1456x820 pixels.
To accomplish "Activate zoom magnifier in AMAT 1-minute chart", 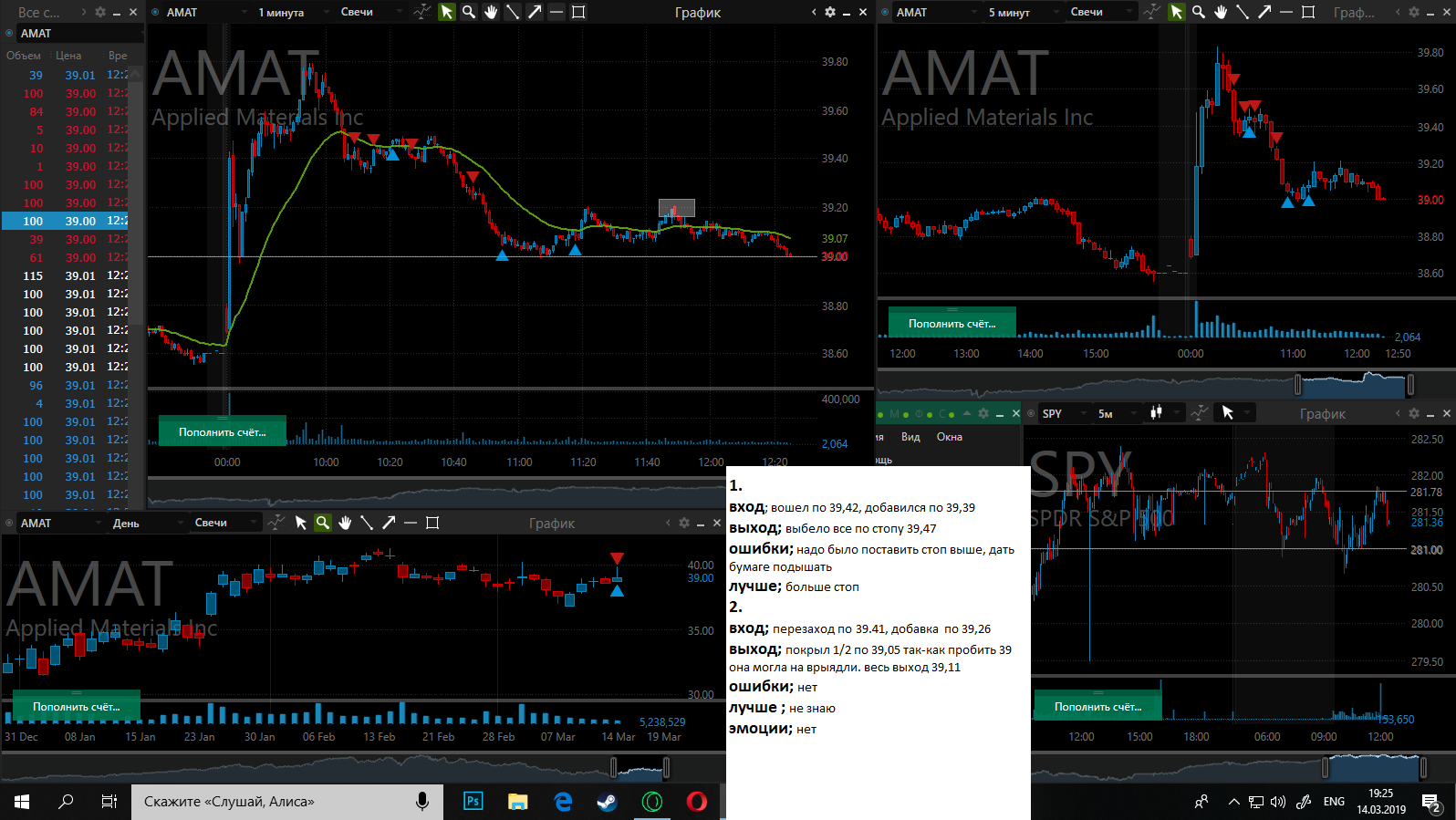I will (x=468, y=12).
